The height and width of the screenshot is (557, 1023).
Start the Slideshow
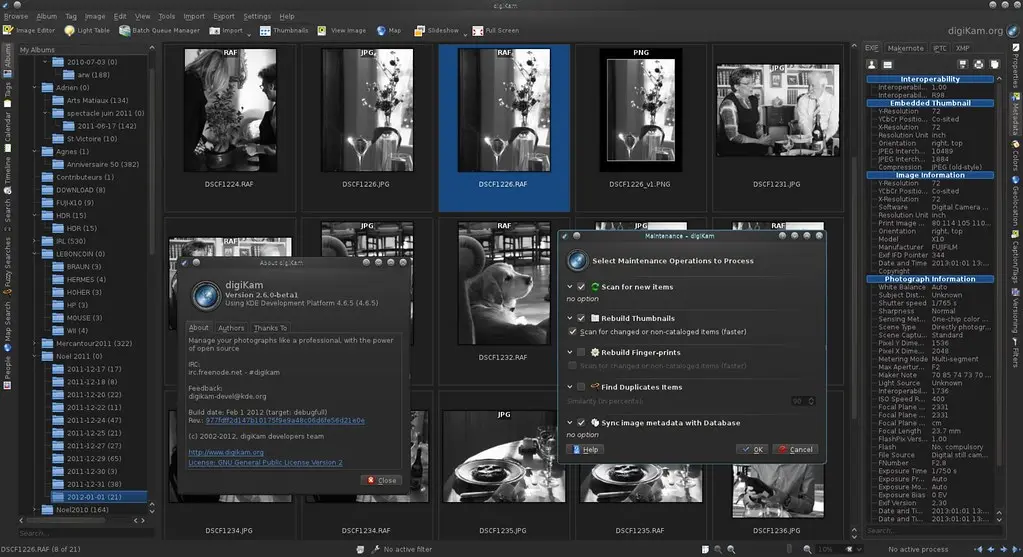point(437,31)
